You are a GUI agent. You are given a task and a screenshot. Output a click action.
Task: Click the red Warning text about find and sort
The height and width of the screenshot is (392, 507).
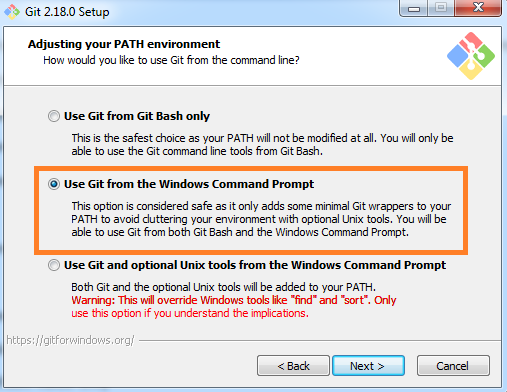[234, 307]
